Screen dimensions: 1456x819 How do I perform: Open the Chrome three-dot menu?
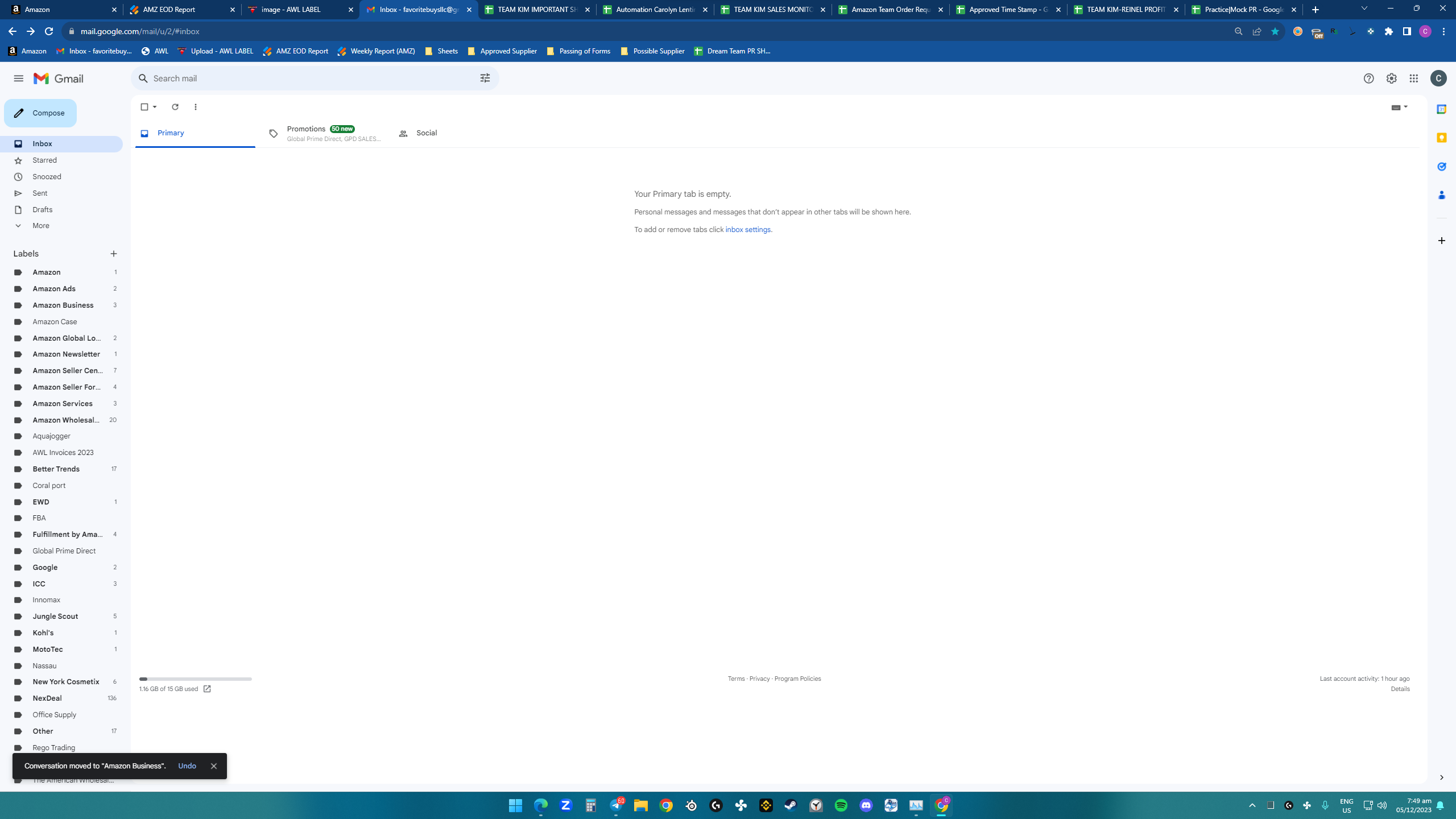pyautogui.click(x=1443, y=31)
